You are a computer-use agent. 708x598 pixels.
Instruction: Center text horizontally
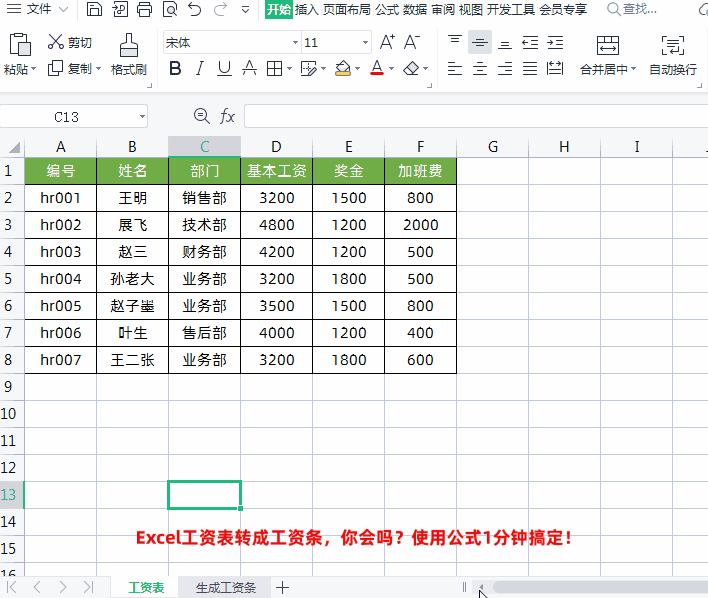pyautogui.click(x=480, y=69)
